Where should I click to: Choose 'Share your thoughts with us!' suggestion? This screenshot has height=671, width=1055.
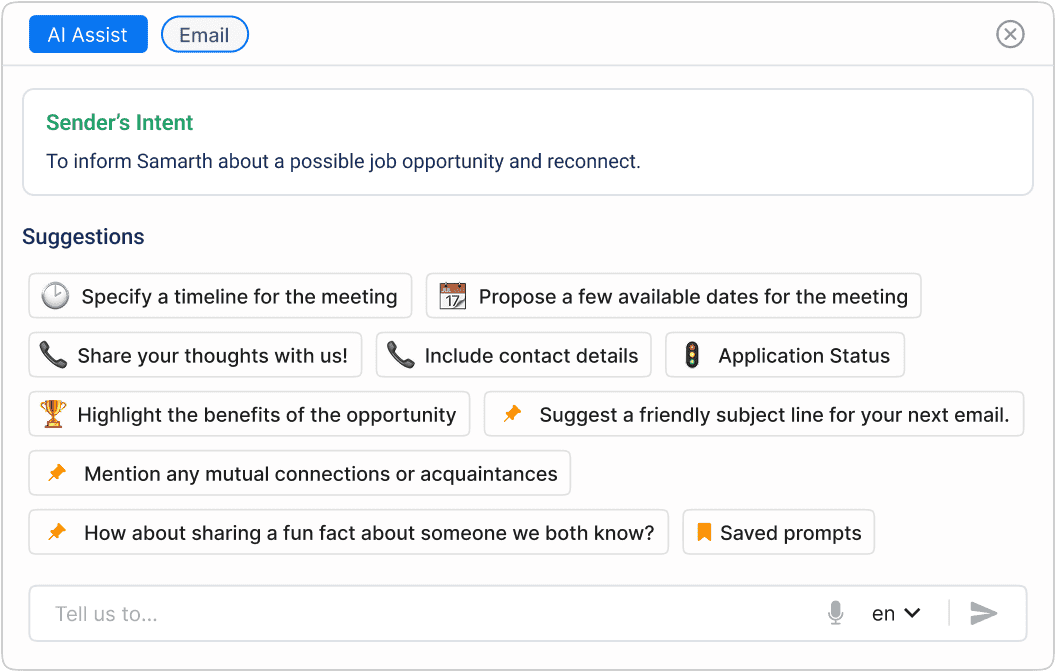coord(212,355)
